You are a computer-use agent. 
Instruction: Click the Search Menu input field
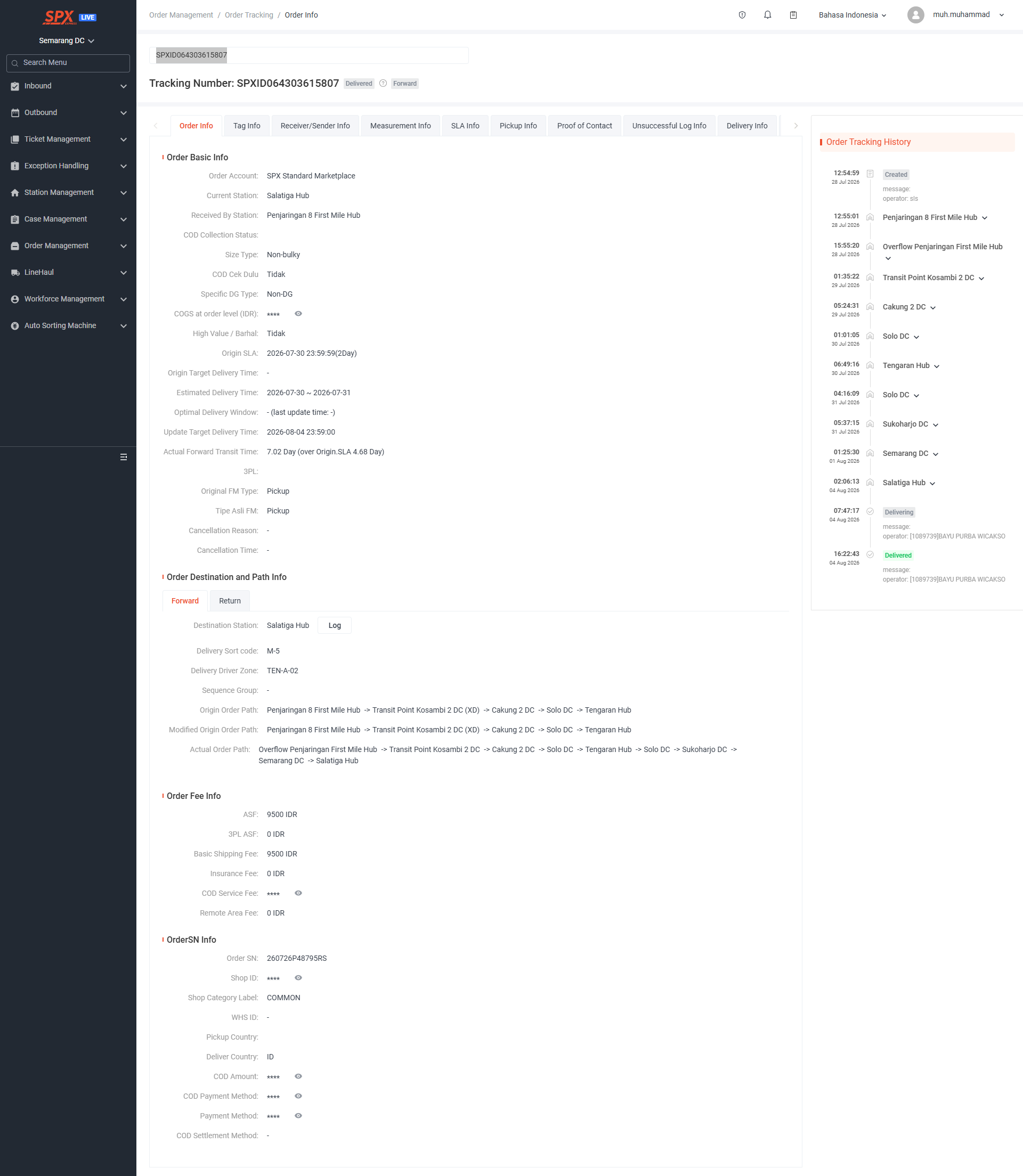point(68,63)
